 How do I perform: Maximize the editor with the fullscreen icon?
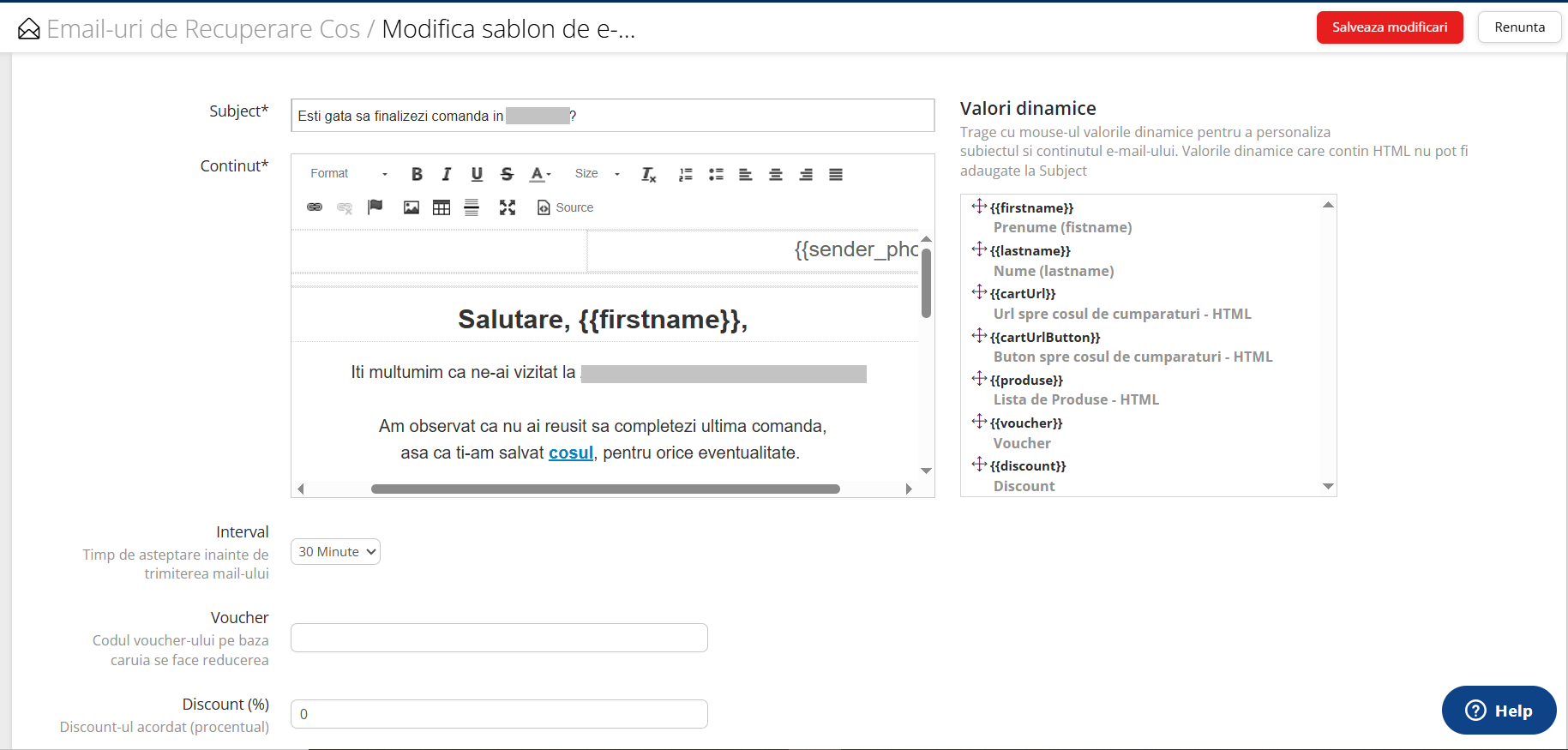click(x=508, y=207)
